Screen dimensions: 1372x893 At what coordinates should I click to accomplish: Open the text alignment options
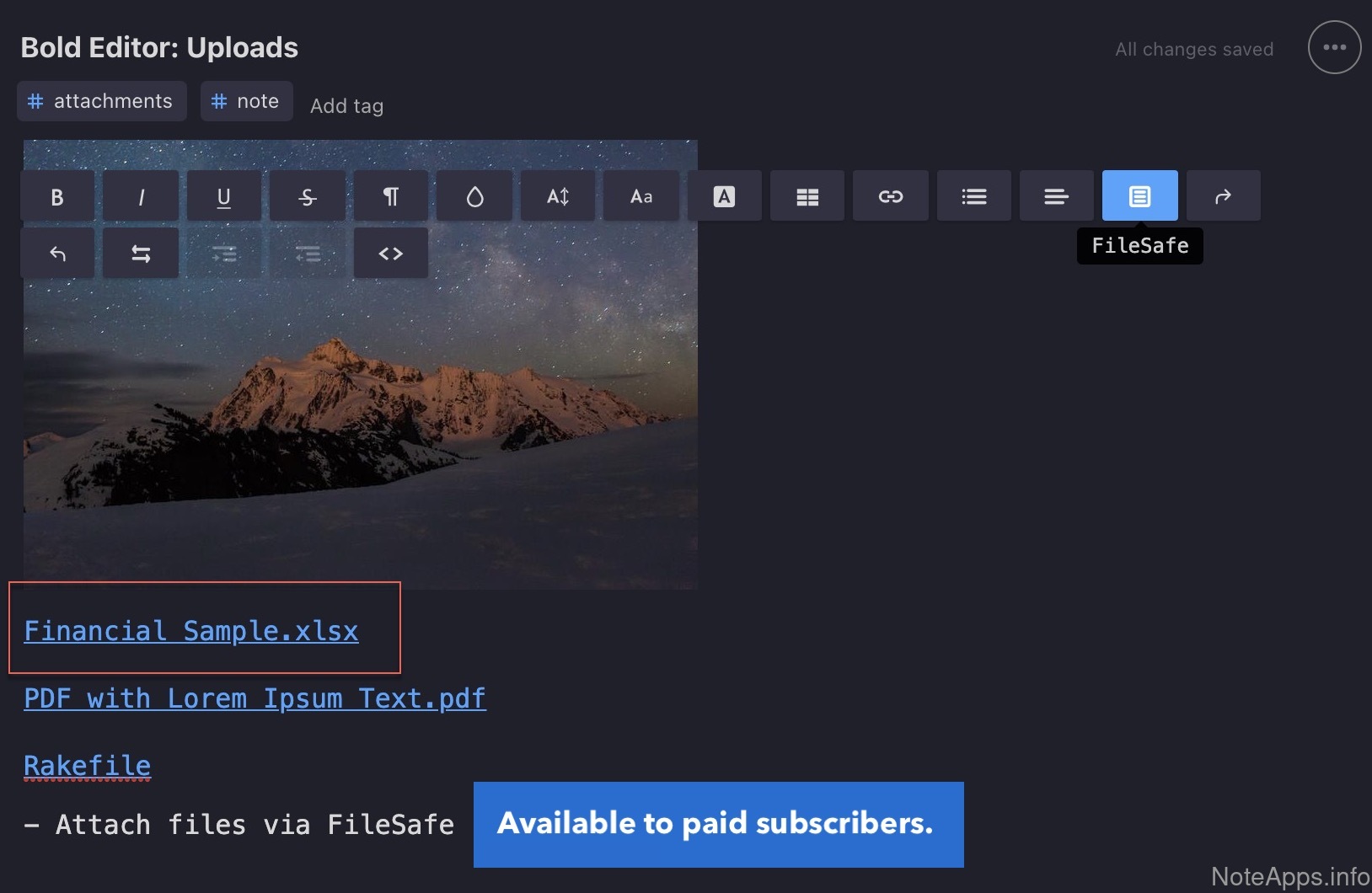point(1057,196)
